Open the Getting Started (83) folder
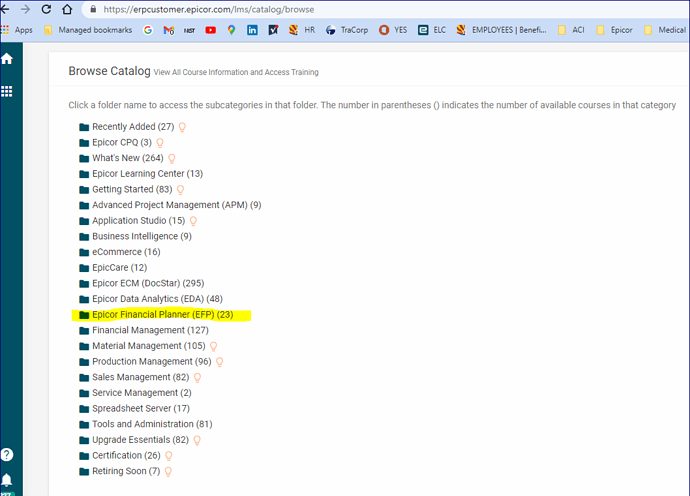Viewport: 690px width, 496px height. point(125,189)
